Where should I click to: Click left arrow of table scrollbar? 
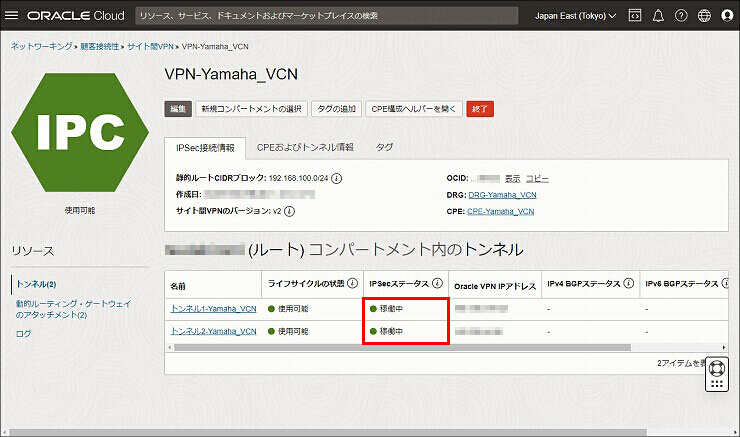click(169, 347)
